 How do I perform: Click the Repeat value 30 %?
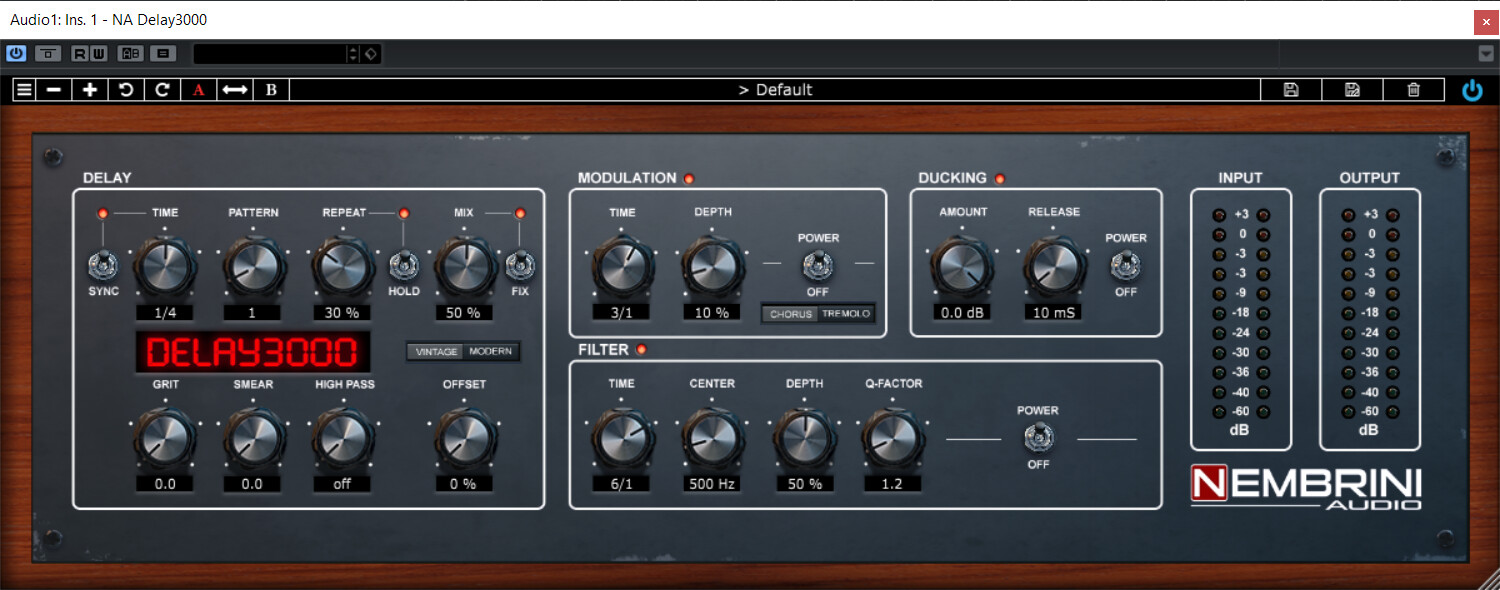click(x=342, y=313)
